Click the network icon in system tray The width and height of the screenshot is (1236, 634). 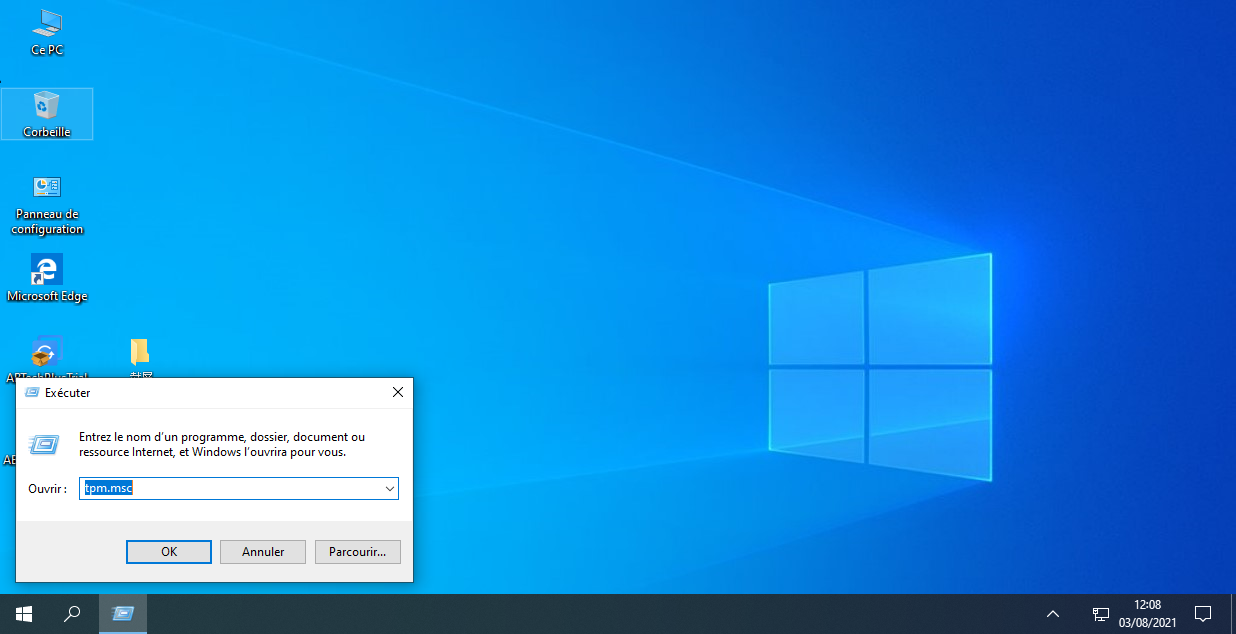point(1100,613)
